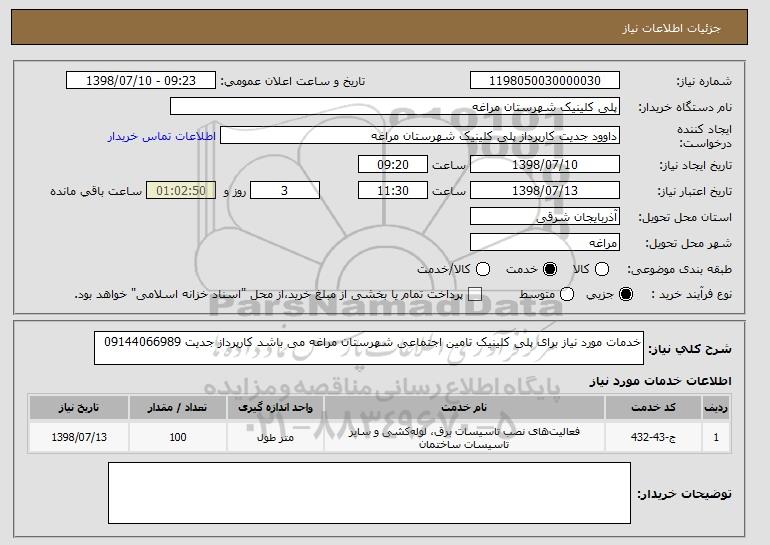Click the unit cell متر طول
The height and width of the screenshot is (545, 770).
point(275,437)
